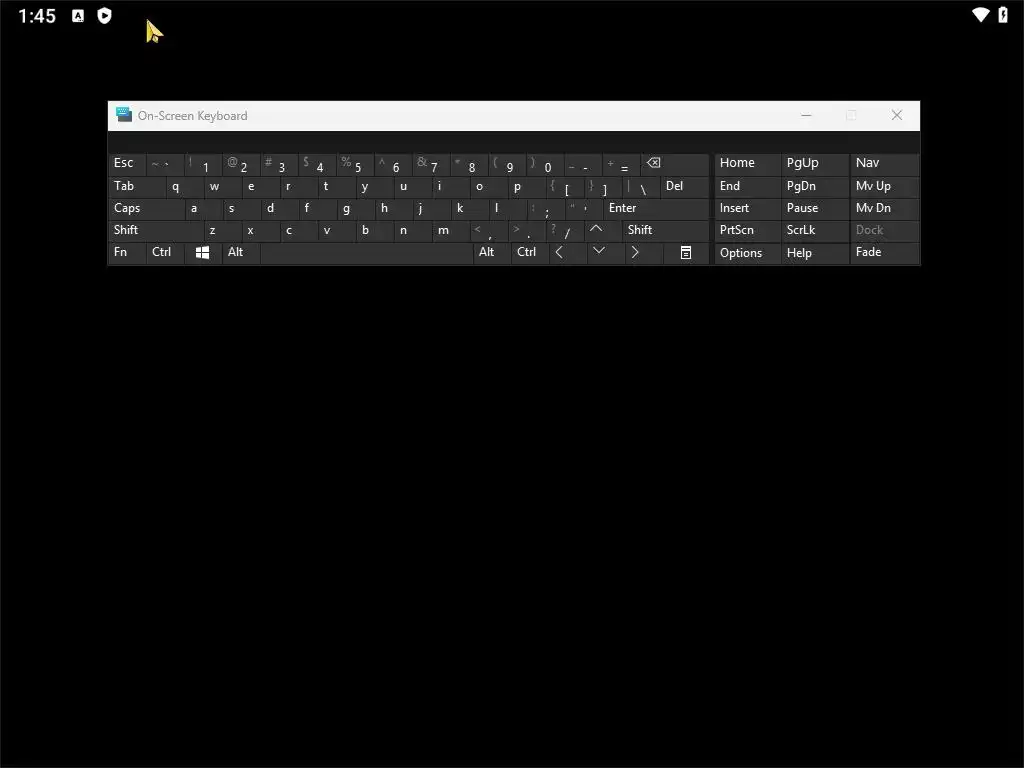Tap the number 1 key
Viewport: 1024px width, 768px height.
tap(202, 164)
